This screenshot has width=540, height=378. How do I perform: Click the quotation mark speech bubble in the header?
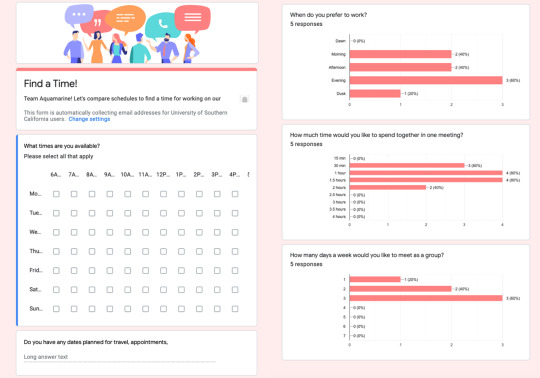[x=96, y=23]
